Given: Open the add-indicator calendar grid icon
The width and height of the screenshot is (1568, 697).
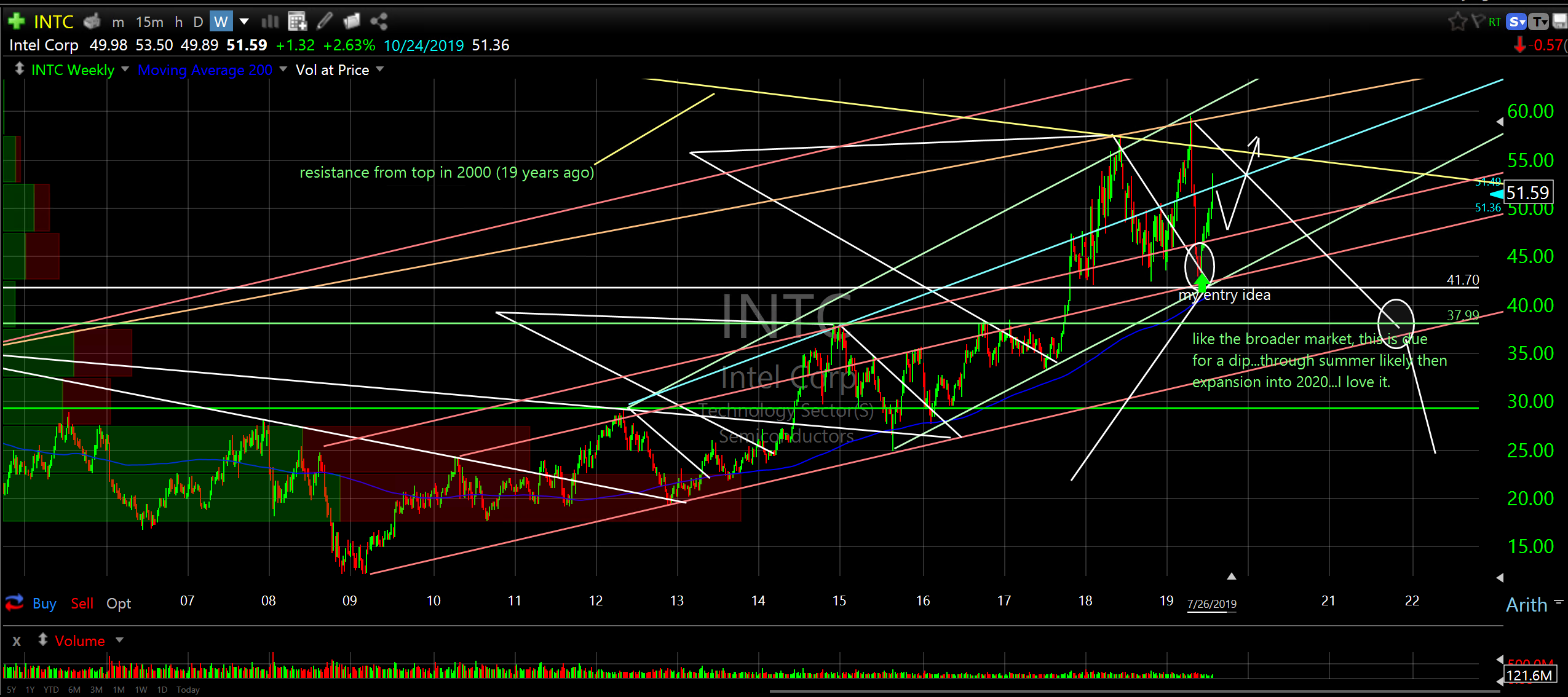Looking at the screenshot, I should 297,22.
